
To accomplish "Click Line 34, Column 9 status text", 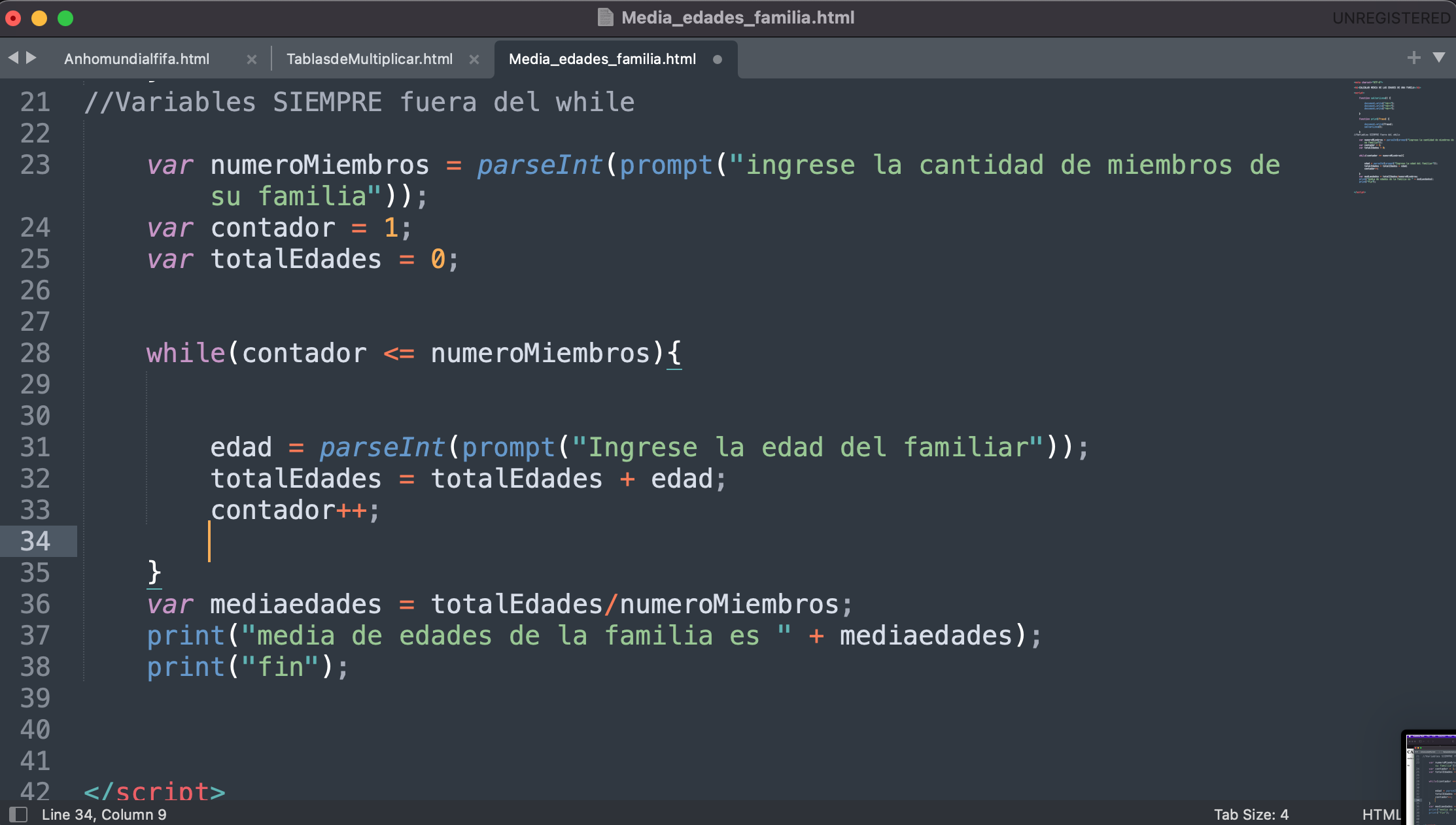I will coord(104,815).
